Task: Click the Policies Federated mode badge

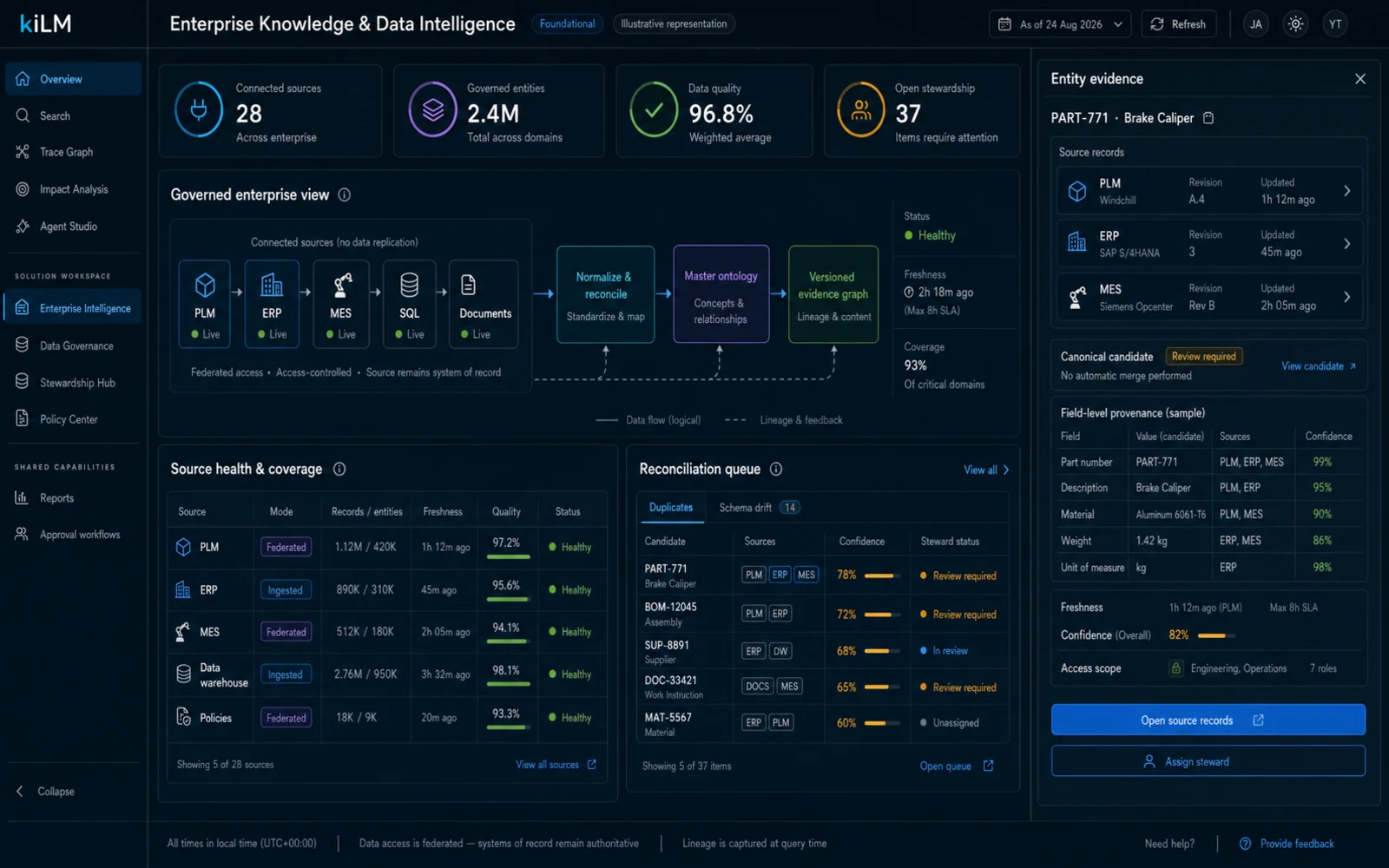Action: [286, 718]
